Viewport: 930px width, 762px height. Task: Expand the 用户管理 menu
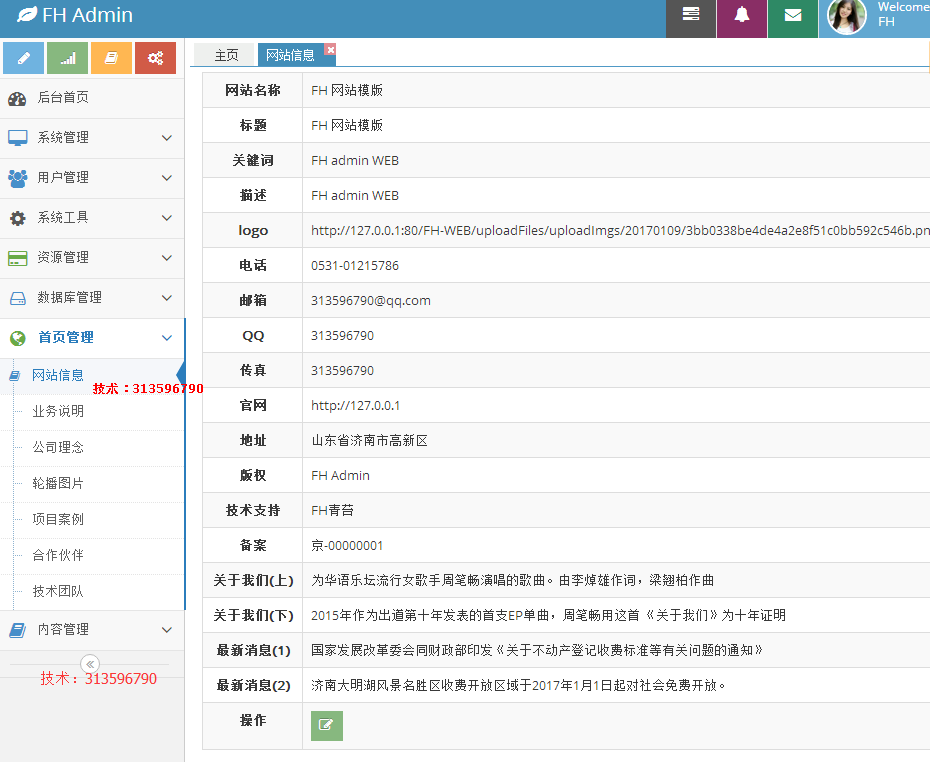(x=92, y=177)
